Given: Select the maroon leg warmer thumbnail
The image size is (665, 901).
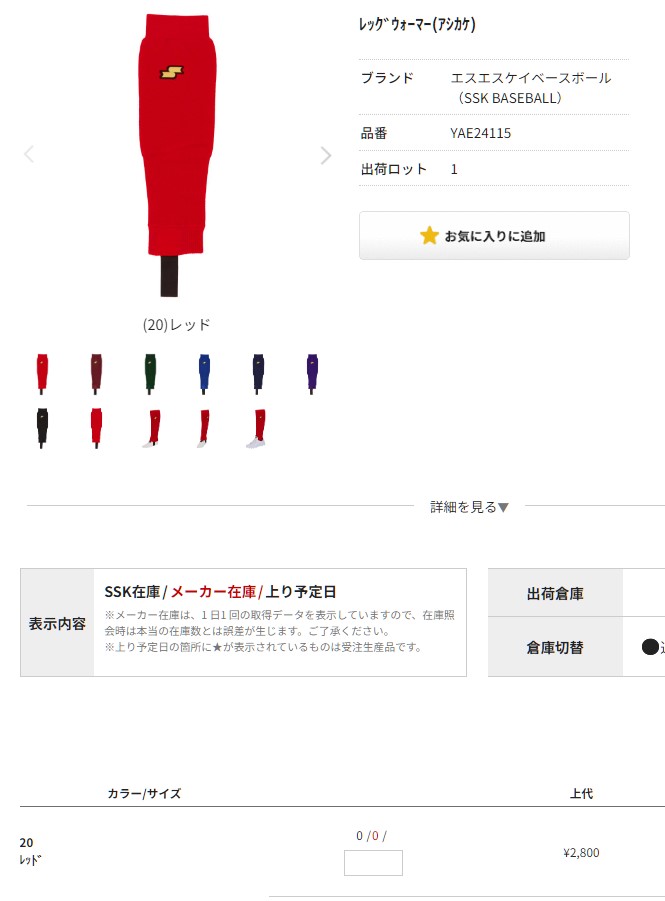Looking at the screenshot, I should tap(96, 374).
